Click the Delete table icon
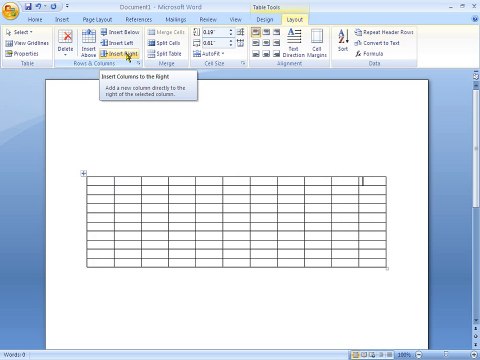 [x=65, y=36]
